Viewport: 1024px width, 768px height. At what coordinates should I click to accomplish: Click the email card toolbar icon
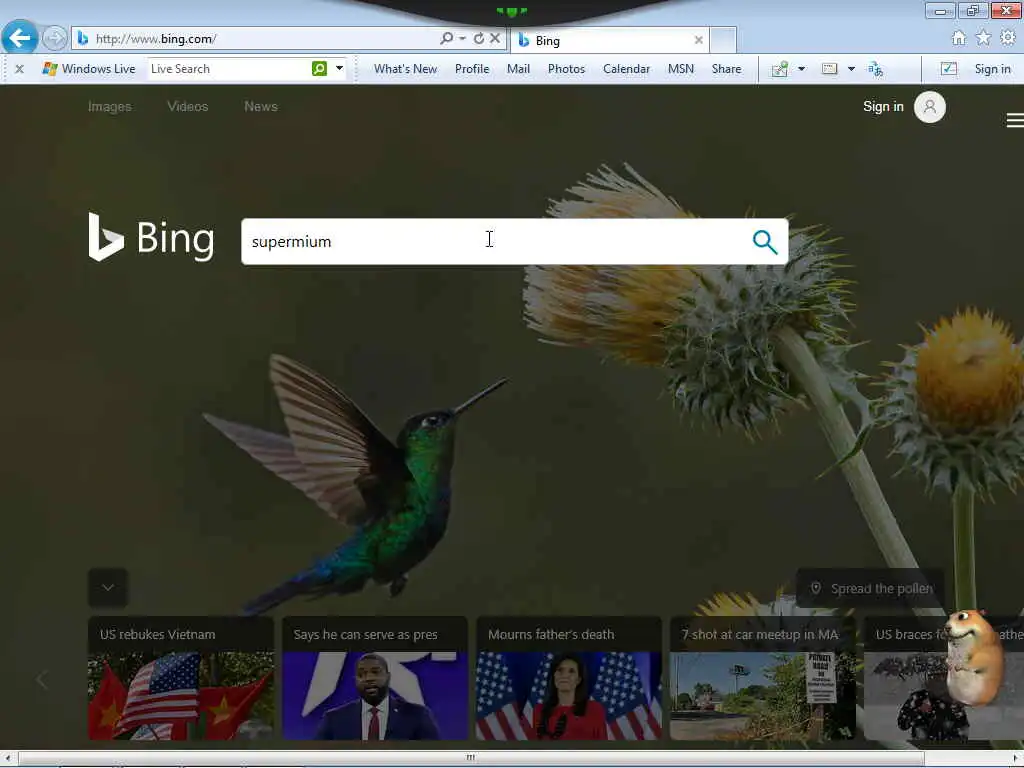coord(829,69)
